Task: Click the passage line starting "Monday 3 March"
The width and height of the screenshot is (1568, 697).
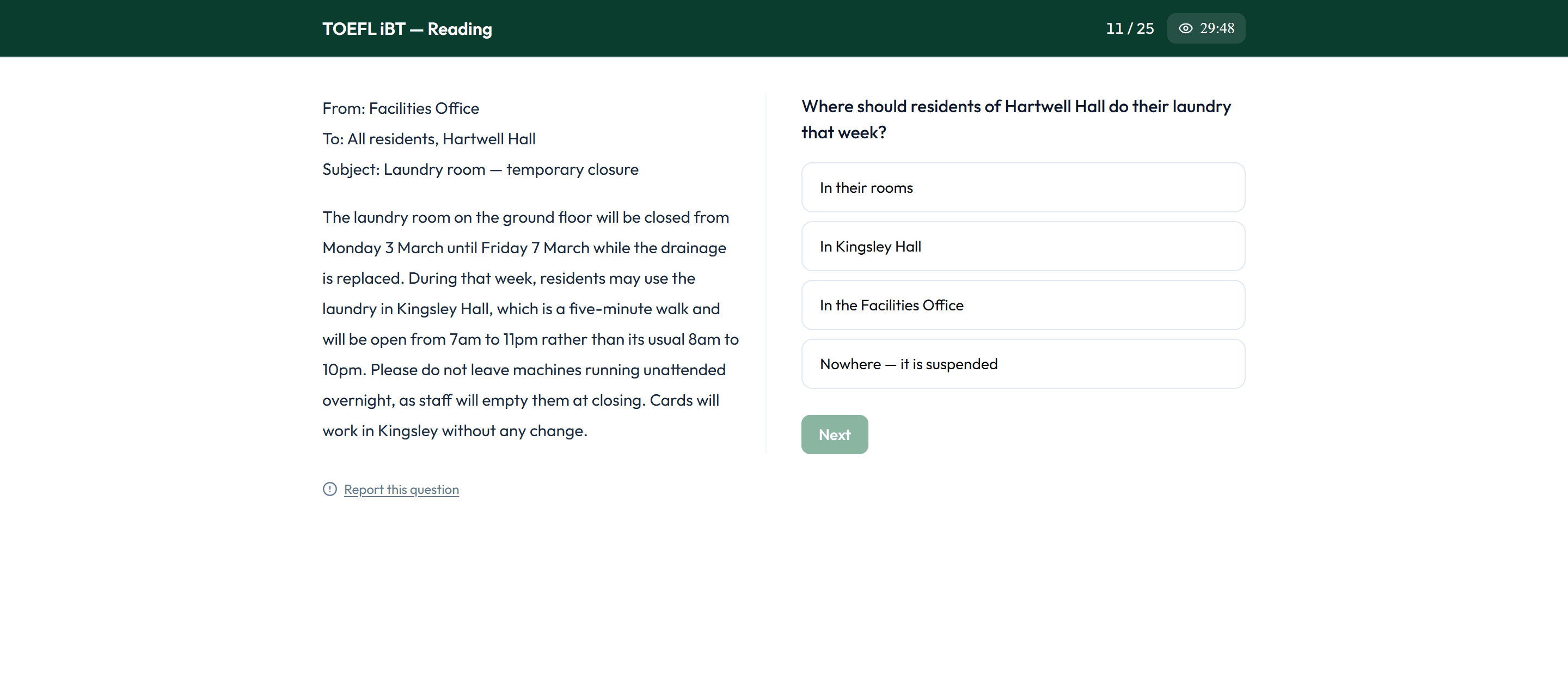Action: click(524, 248)
